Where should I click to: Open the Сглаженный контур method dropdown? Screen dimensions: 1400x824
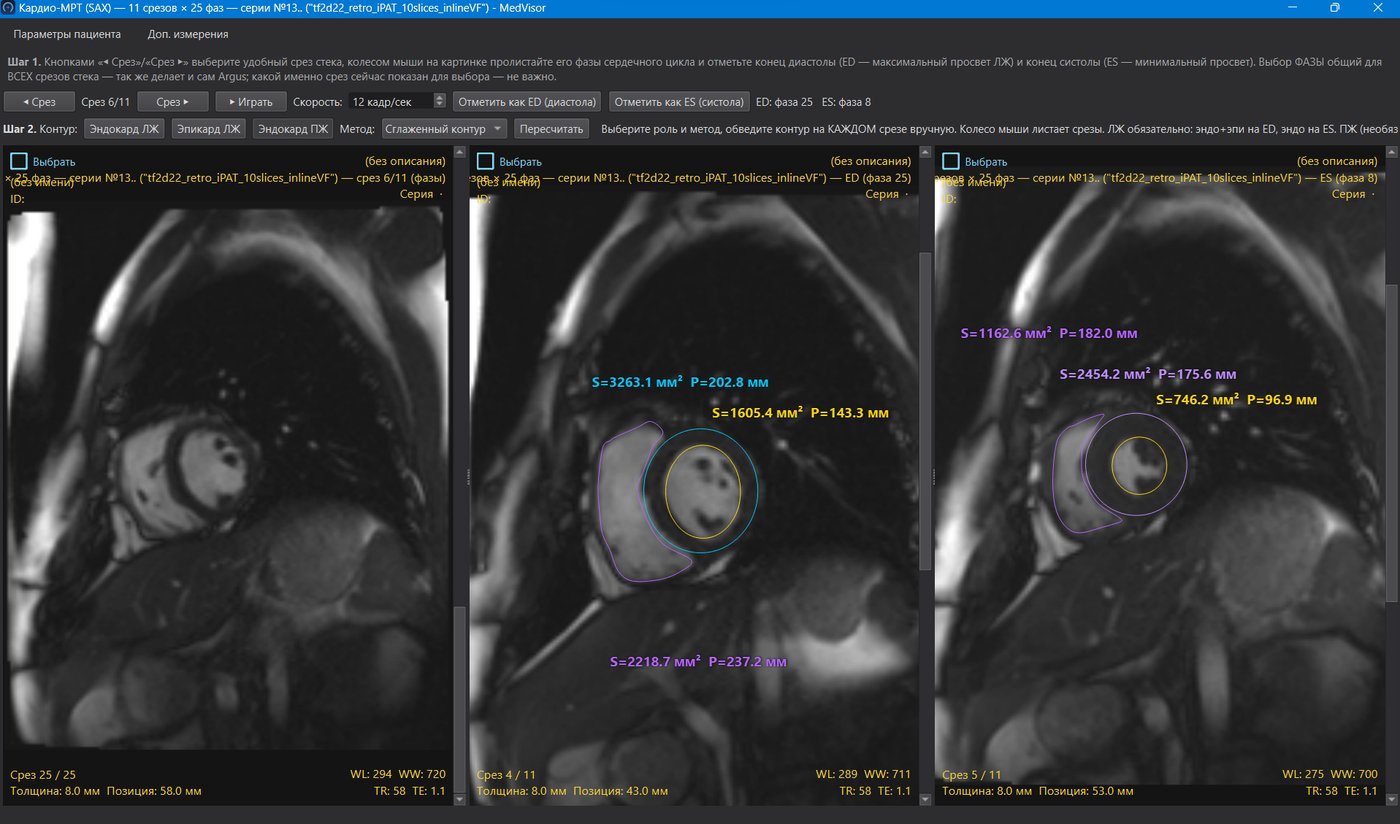[x=445, y=129]
